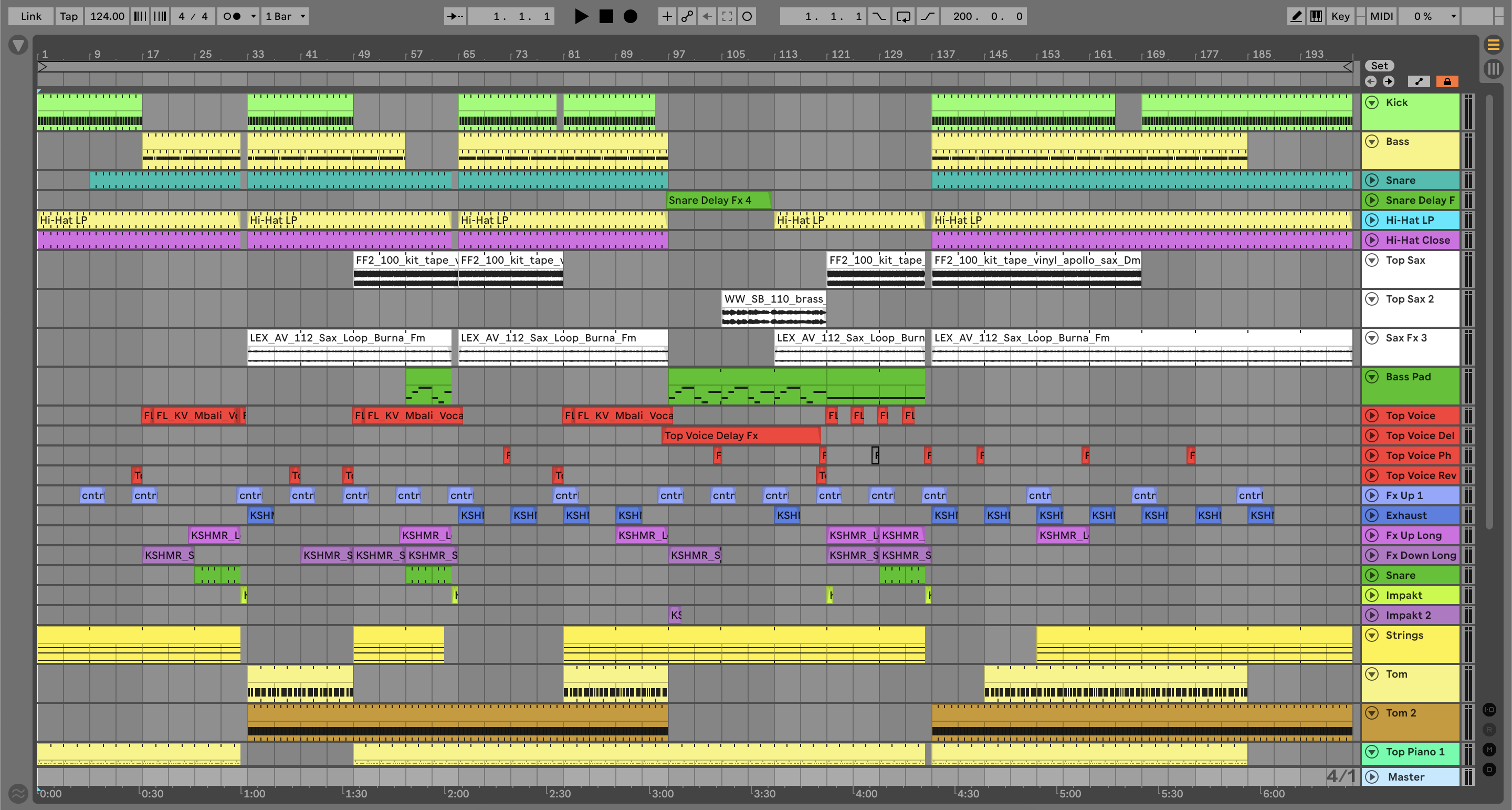Unfold the Strings track
Viewport: 1512px width, 810px height.
[x=1372, y=635]
